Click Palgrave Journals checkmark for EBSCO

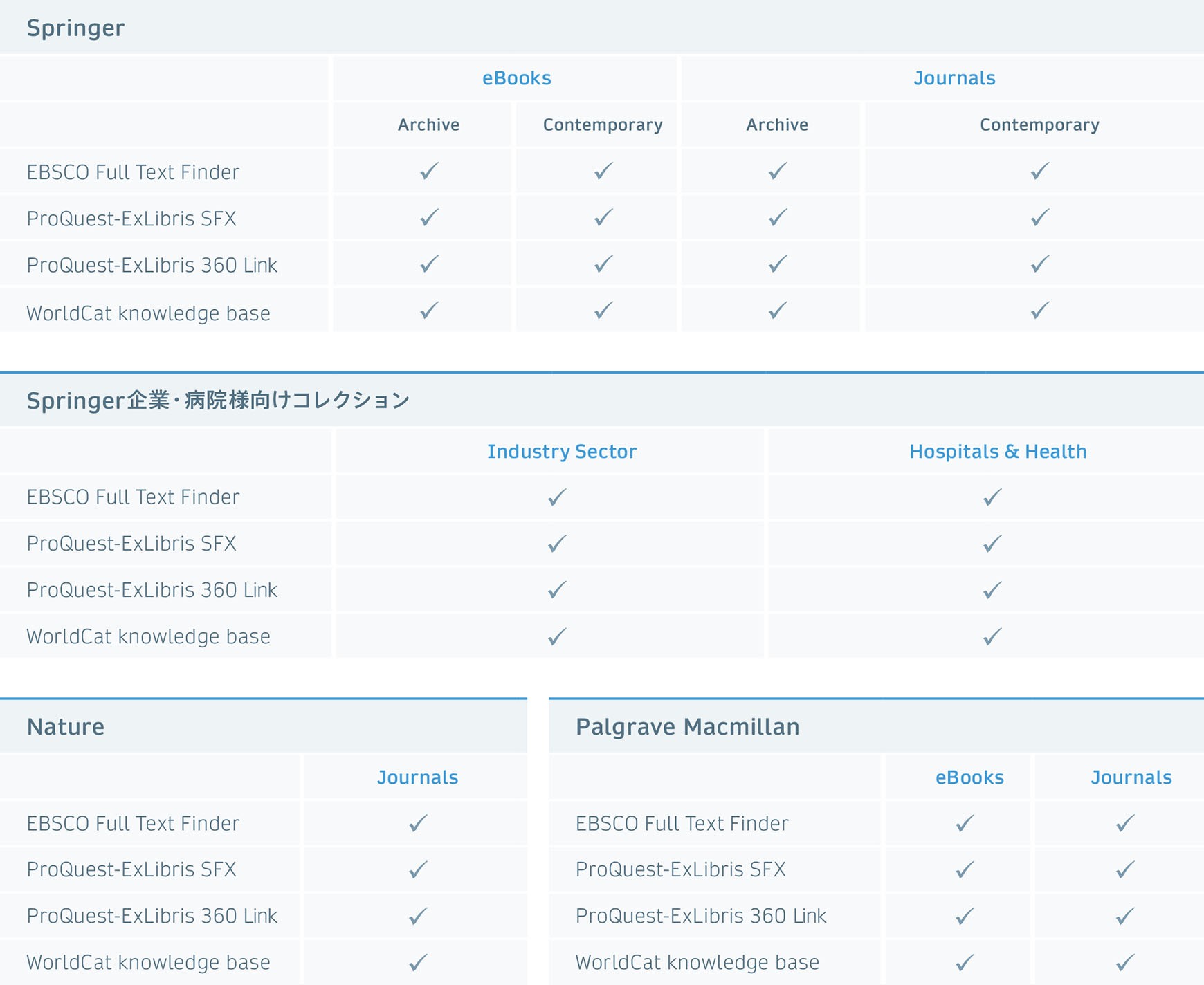(1126, 823)
